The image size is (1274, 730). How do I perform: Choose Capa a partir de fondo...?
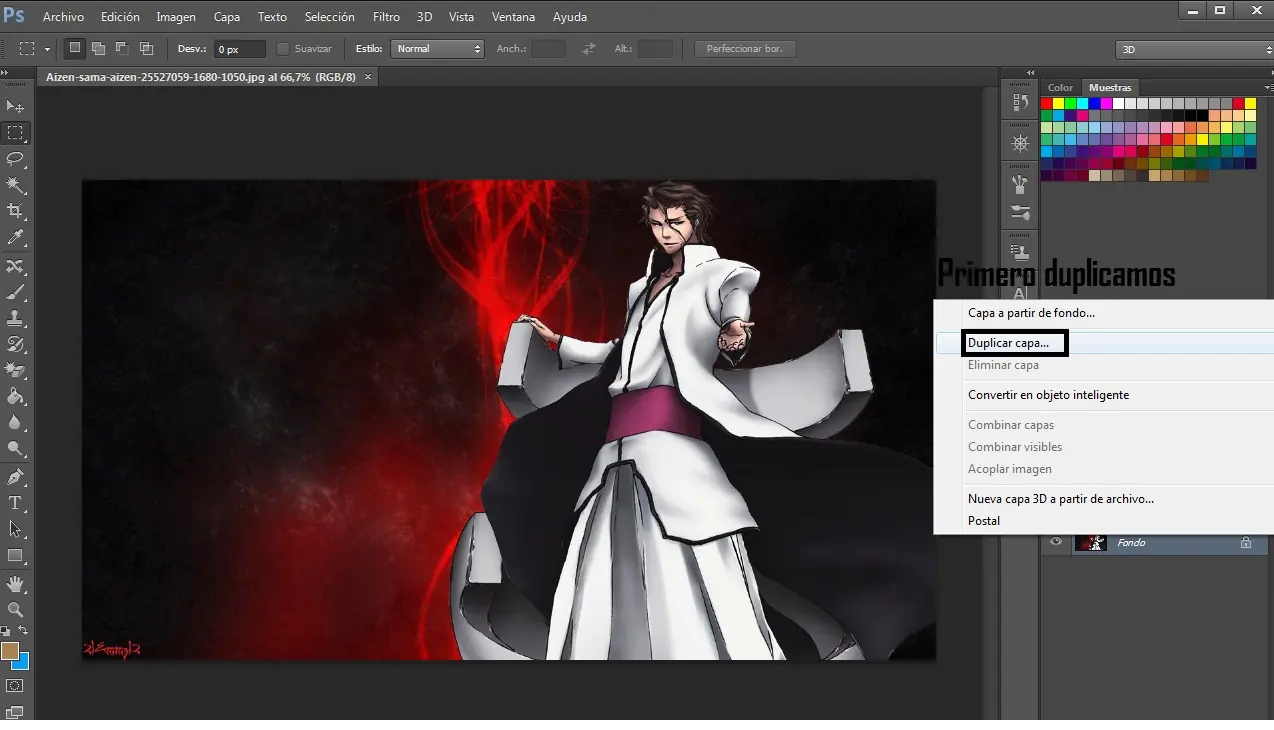[1031, 313]
